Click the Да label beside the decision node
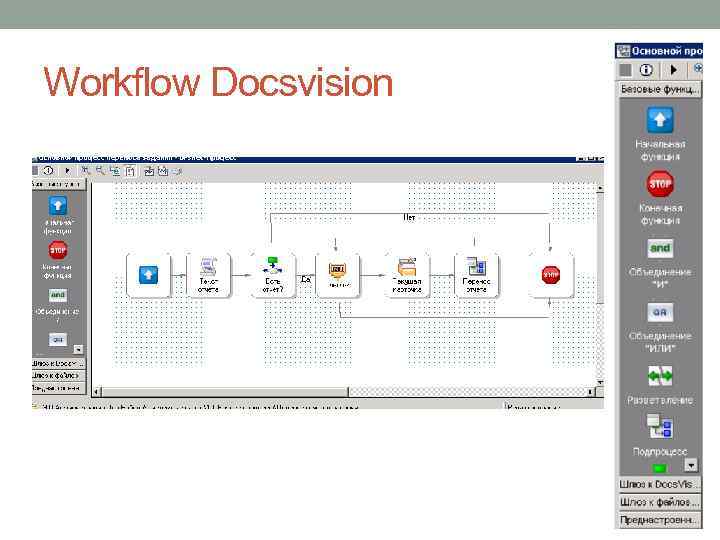This screenshot has width=720, height=540. [306, 279]
